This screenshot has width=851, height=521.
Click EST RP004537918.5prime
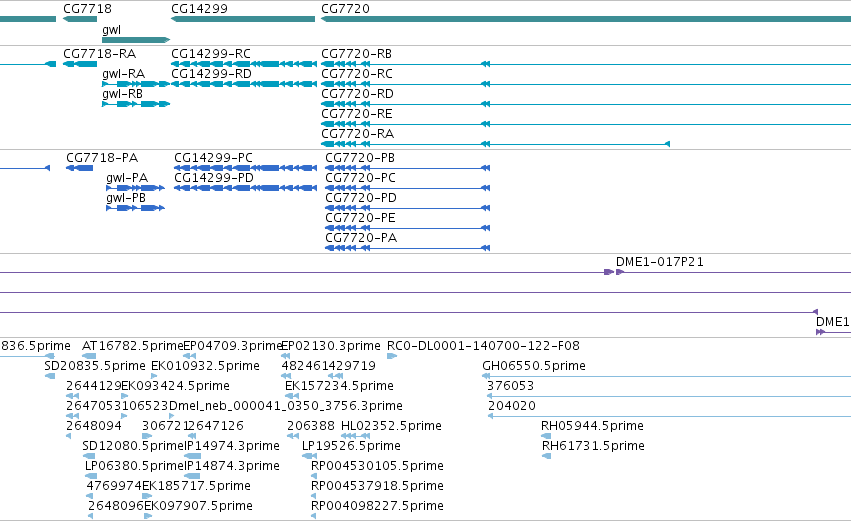point(377,486)
